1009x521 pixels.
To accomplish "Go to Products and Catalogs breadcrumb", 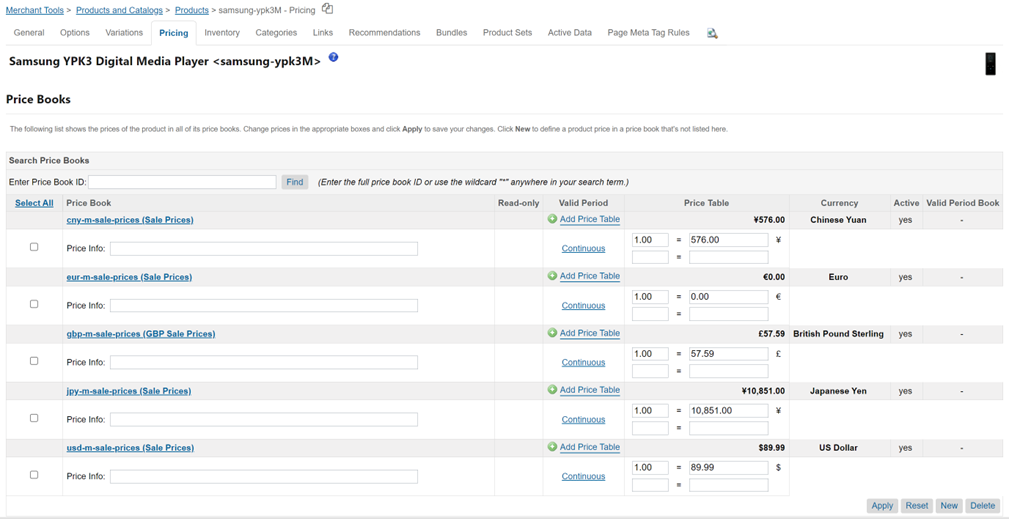I will pos(119,10).
